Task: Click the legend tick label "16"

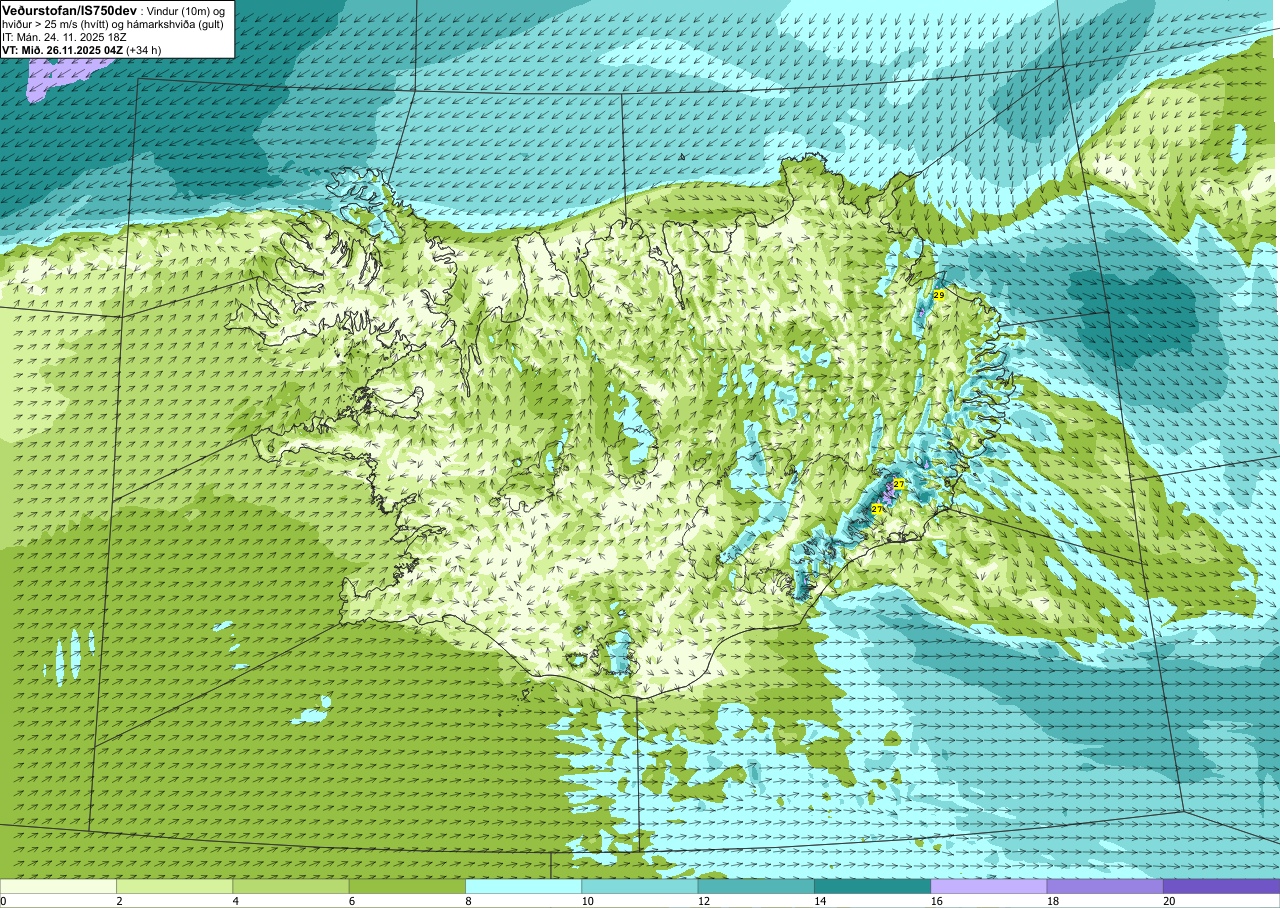Action: click(x=936, y=901)
